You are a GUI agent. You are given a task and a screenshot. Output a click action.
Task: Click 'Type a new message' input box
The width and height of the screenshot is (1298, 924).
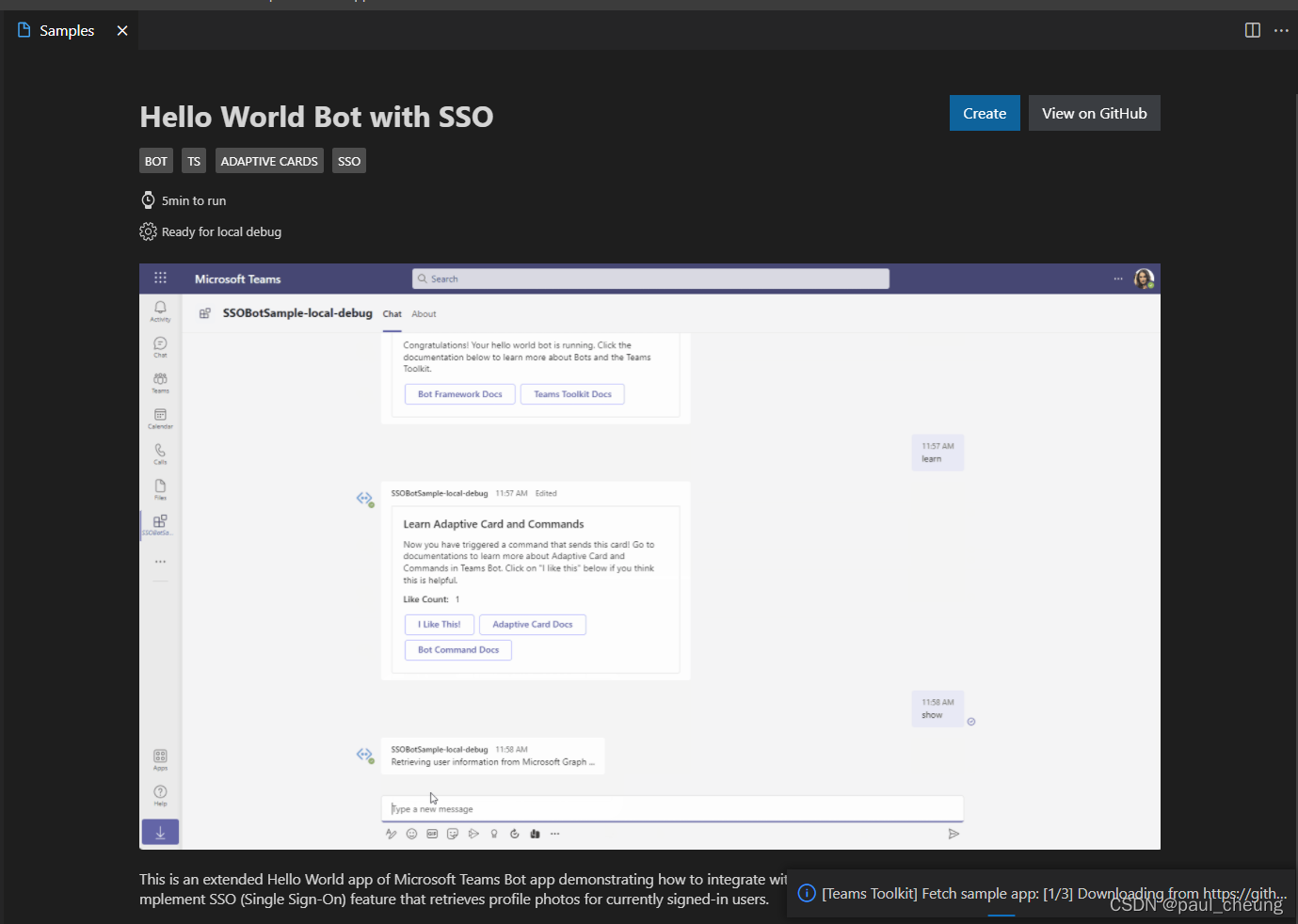pyautogui.click(x=672, y=808)
